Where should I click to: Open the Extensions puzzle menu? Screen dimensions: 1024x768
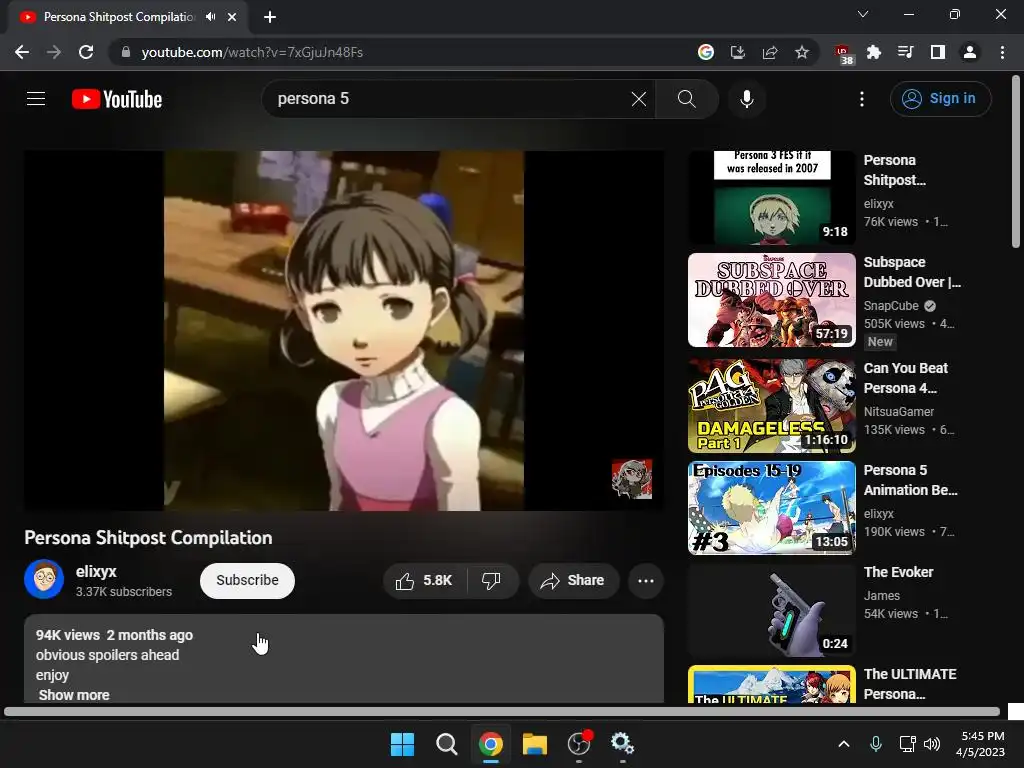pos(874,52)
